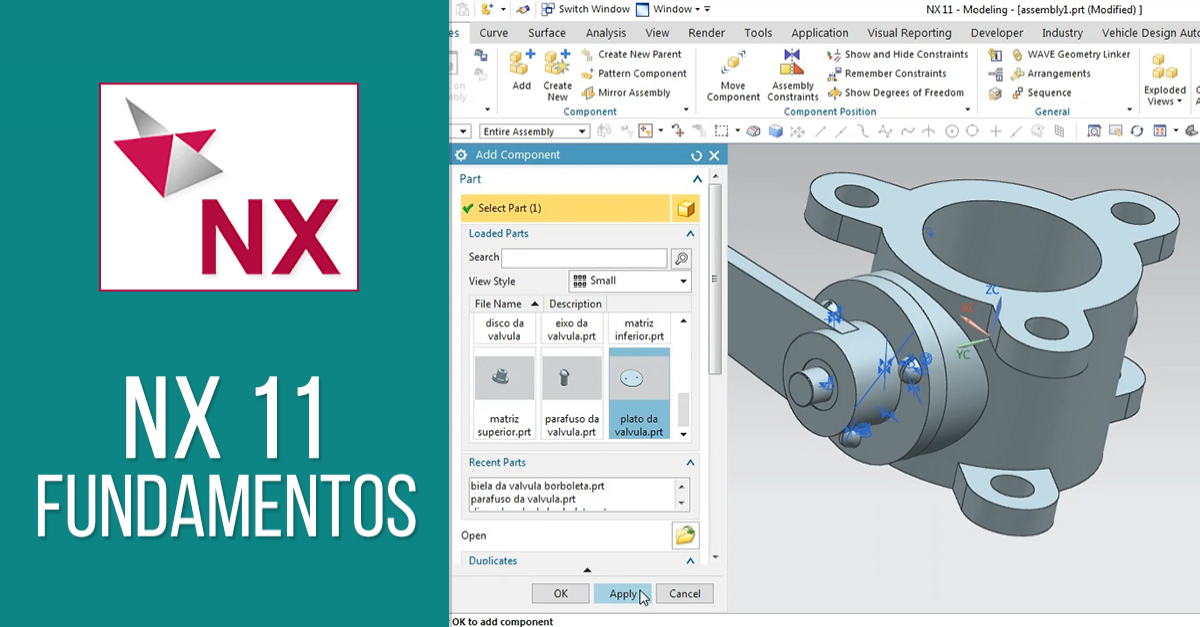This screenshot has height=627, width=1200.
Task: Click the Add component icon
Action: tap(521, 66)
